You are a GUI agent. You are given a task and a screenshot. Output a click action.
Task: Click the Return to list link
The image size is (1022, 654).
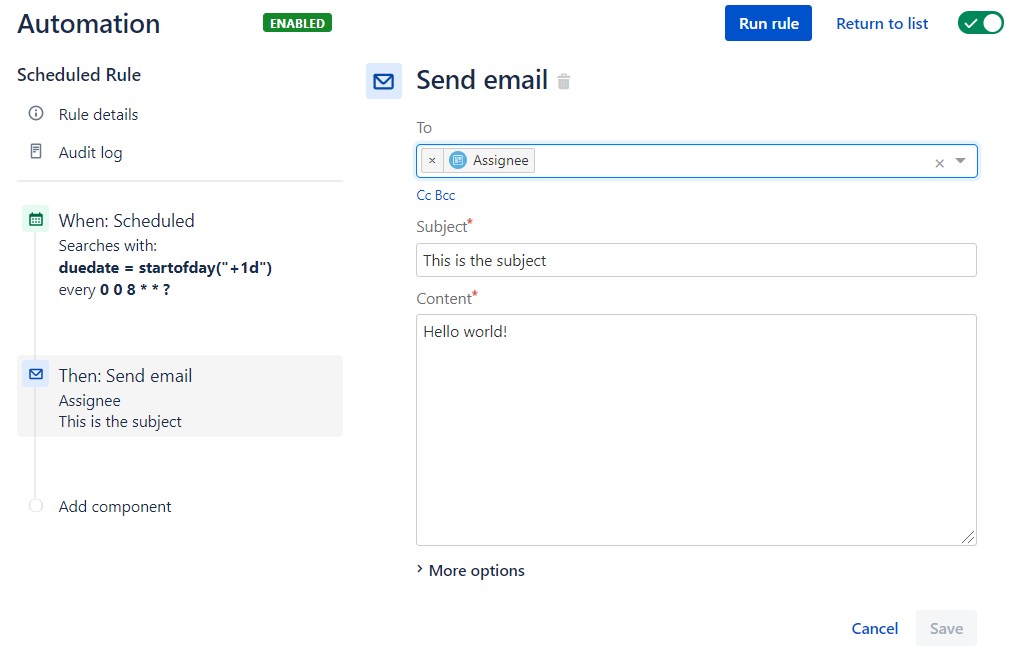882,23
